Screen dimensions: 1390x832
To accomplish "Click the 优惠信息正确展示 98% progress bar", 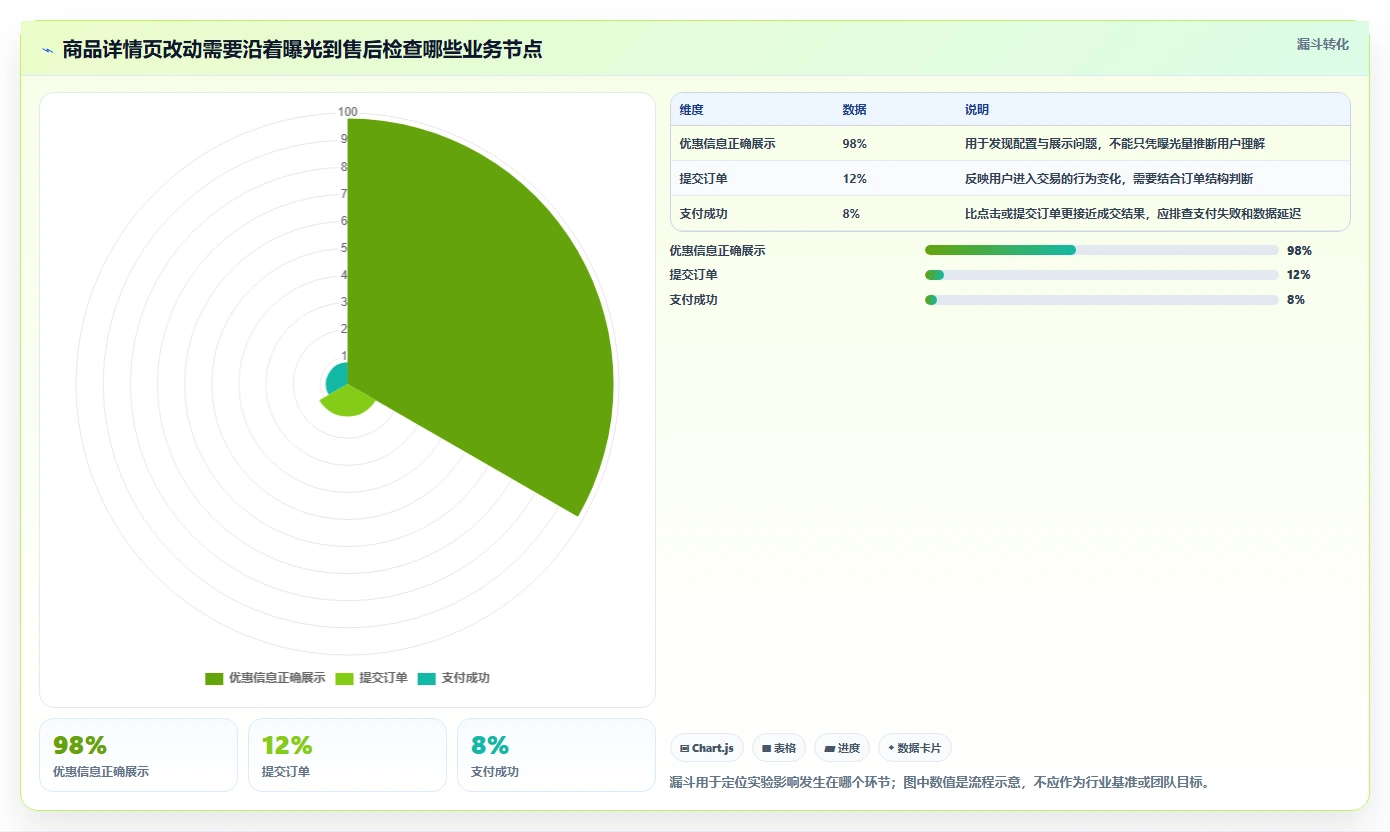I will pyautogui.click(x=1102, y=250).
